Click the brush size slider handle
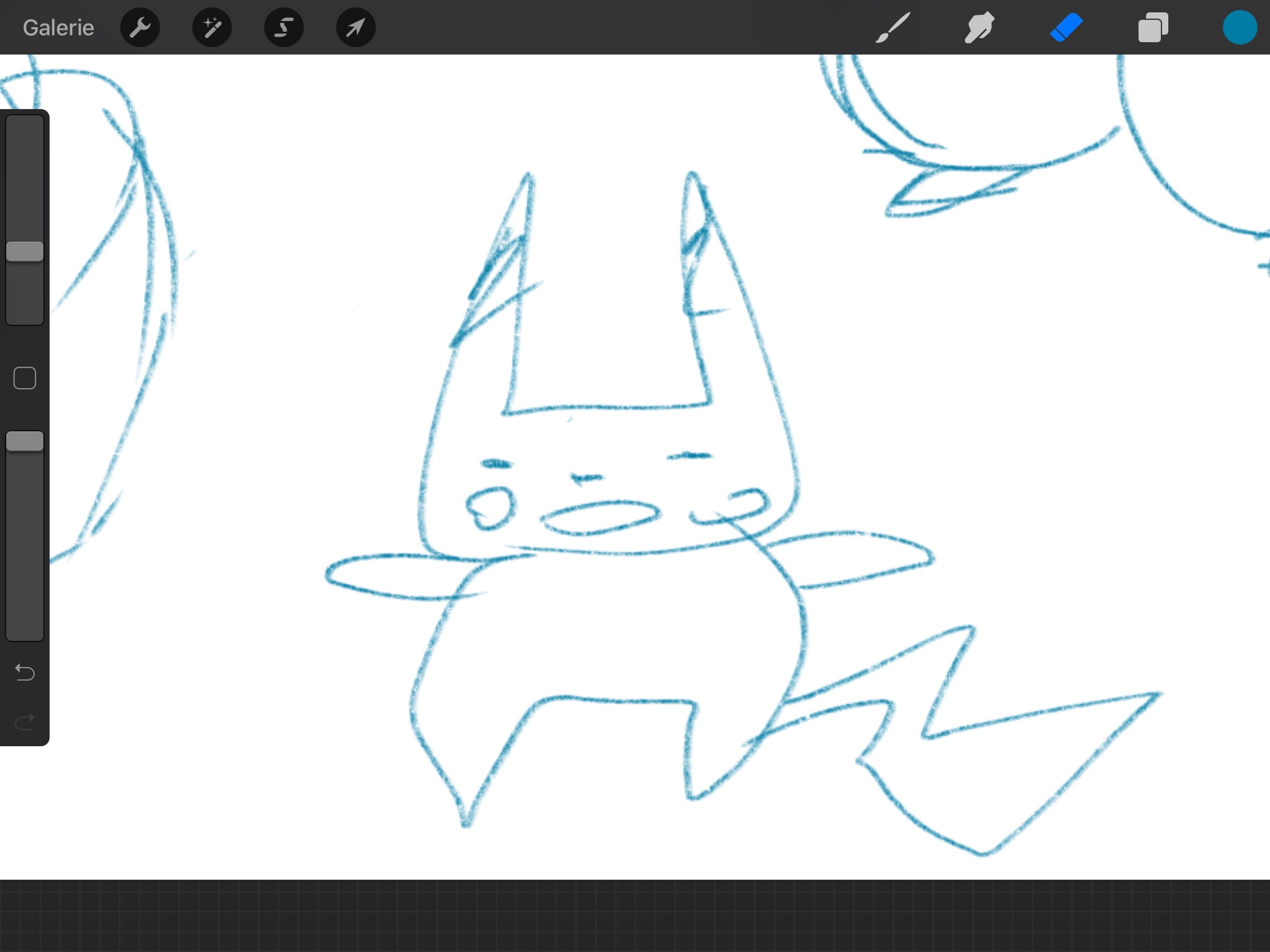The height and width of the screenshot is (952, 1270). pos(25,252)
